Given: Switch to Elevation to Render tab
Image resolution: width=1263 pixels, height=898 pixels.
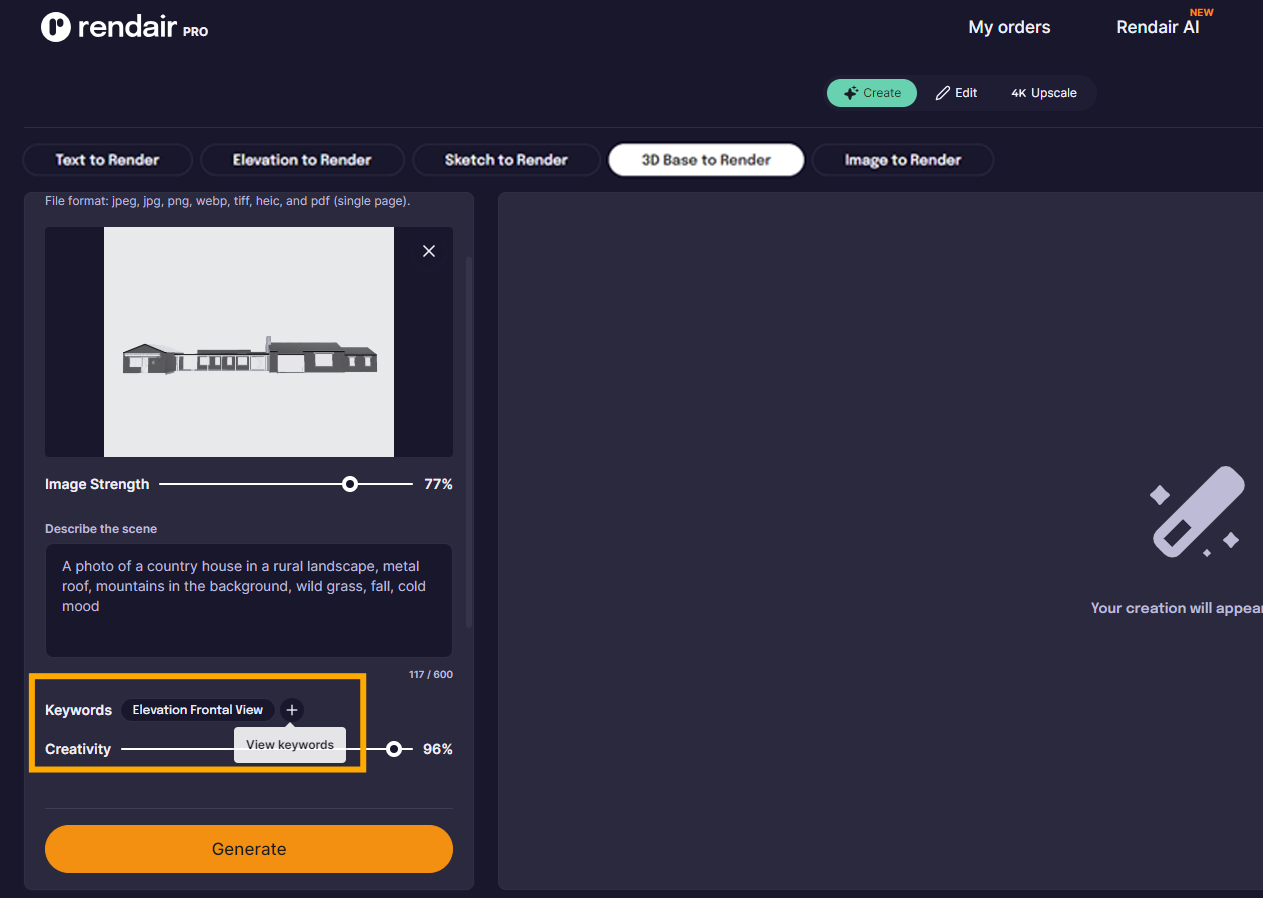Looking at the screenshot, I should point(302,160).
